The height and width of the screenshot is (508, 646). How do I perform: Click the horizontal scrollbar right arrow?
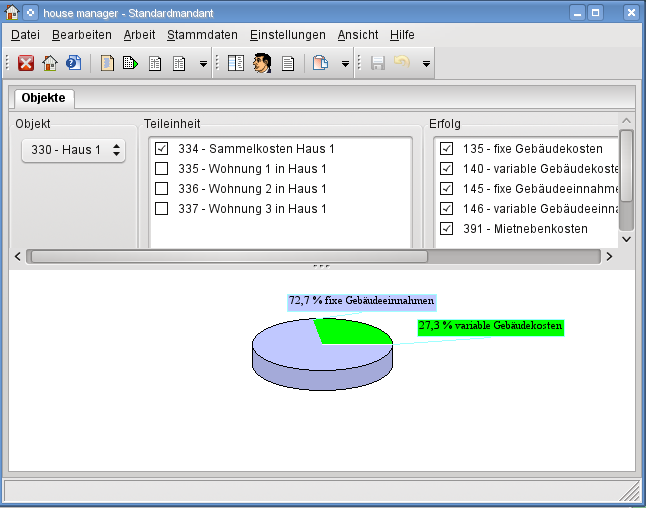[x=609, y=256]
